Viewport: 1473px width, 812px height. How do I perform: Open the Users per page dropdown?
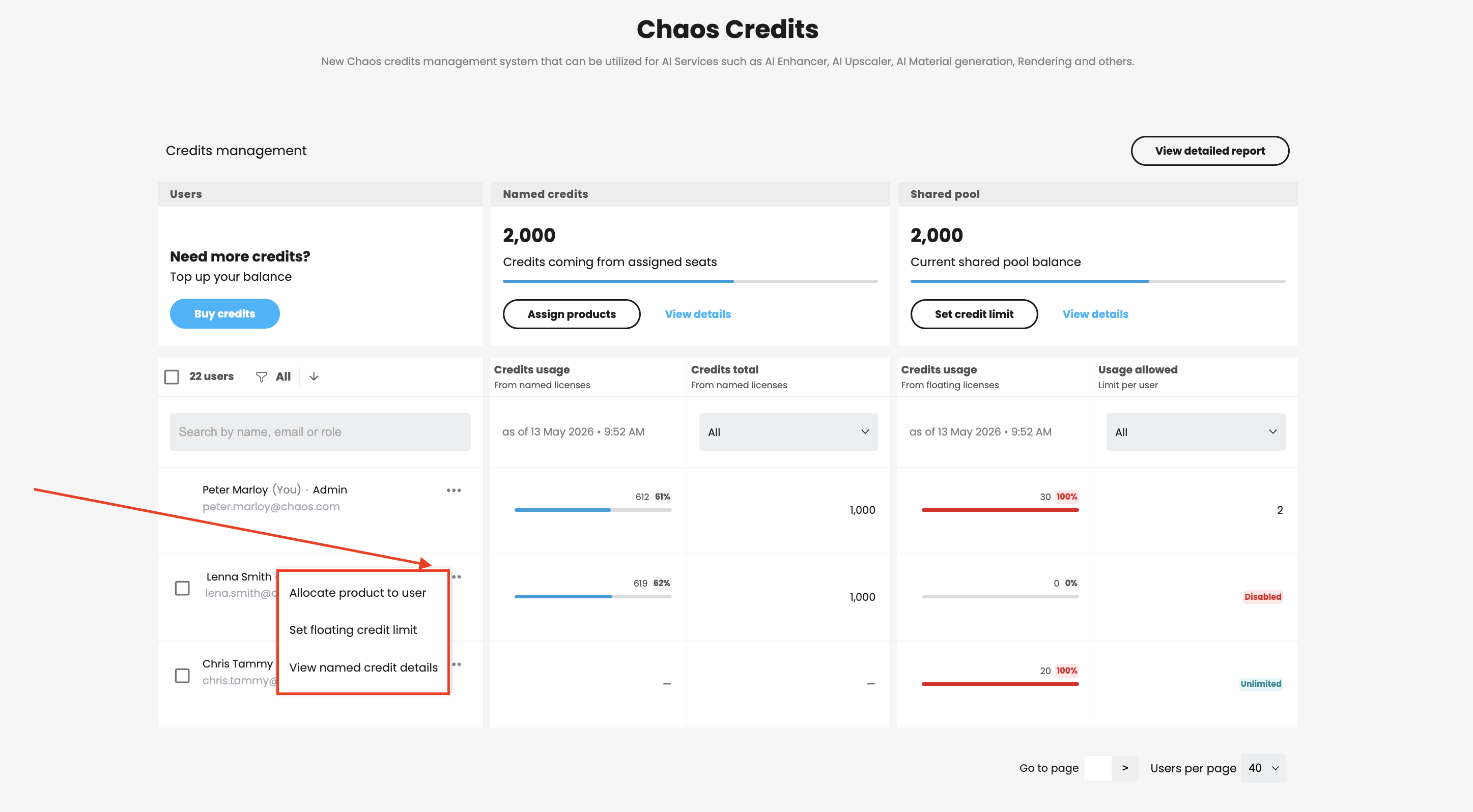[1263, 768]
